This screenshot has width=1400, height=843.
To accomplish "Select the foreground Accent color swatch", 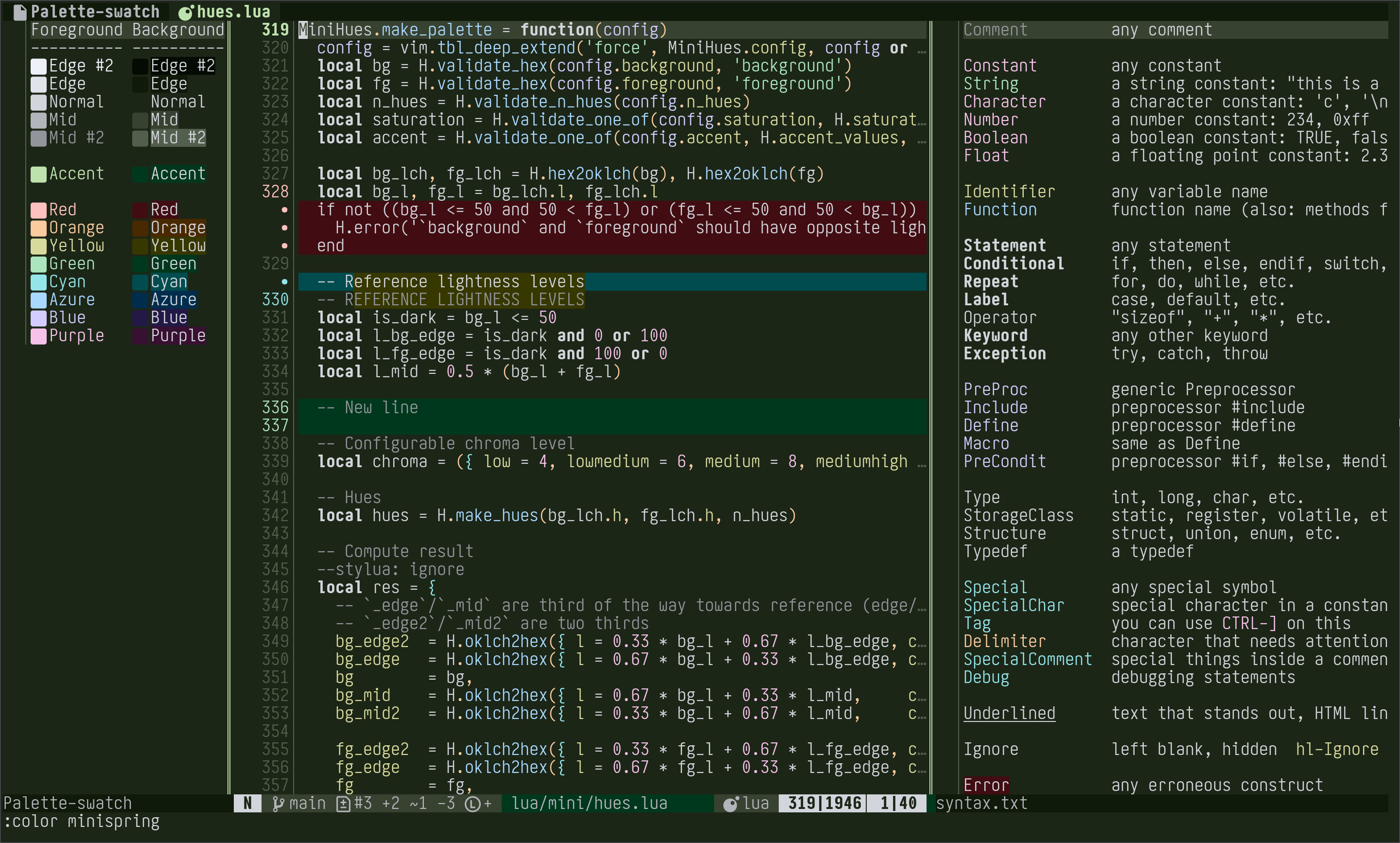I will coord(38,174).
